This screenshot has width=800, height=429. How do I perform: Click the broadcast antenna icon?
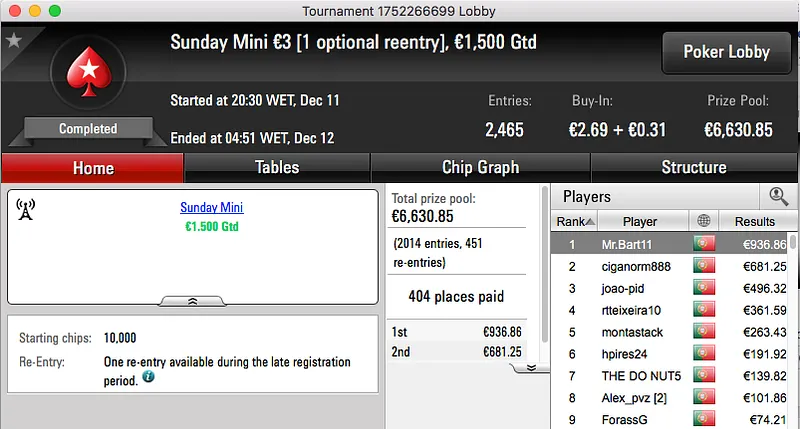26,209
